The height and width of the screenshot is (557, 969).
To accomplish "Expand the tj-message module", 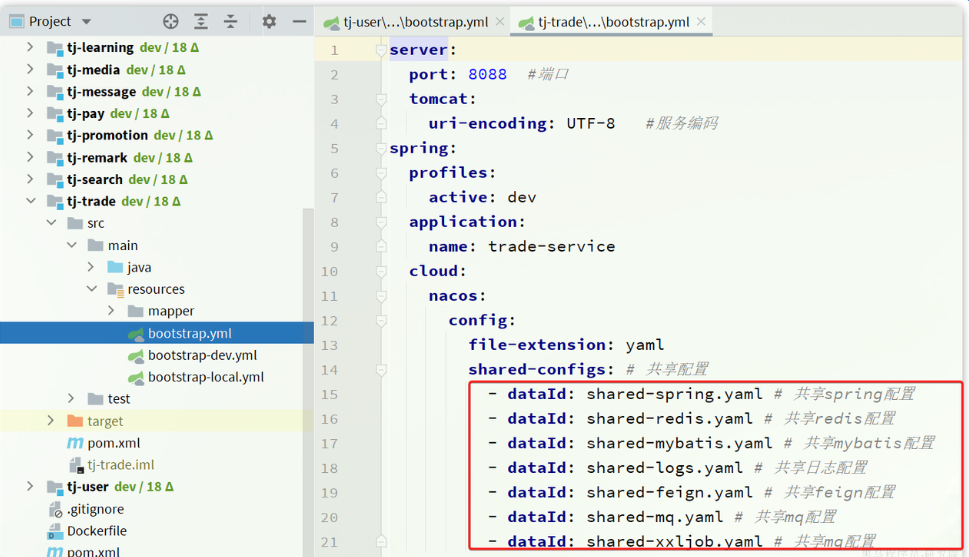I will (x=30, y=91).
